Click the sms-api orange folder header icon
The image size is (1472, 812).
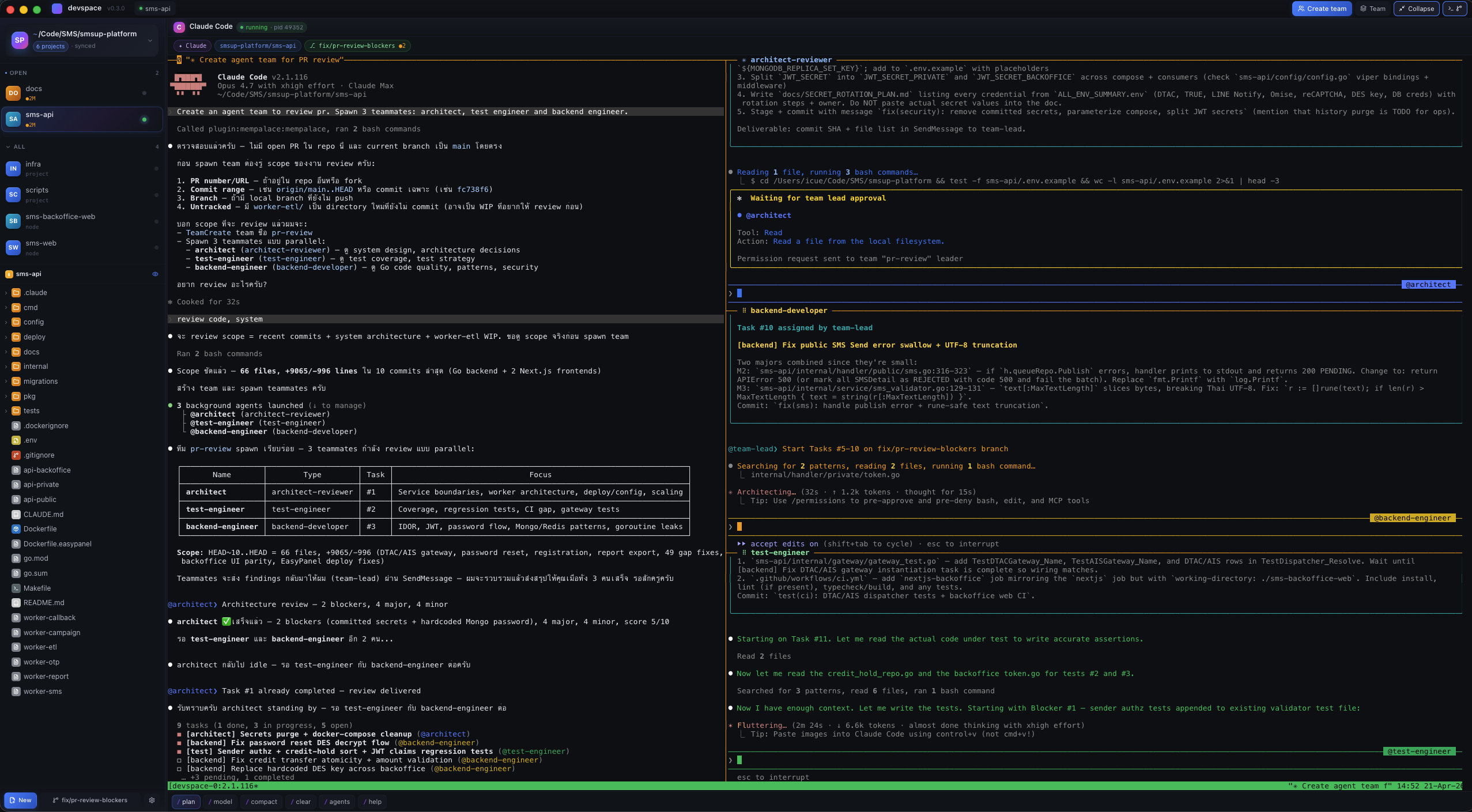coord(9,274)
